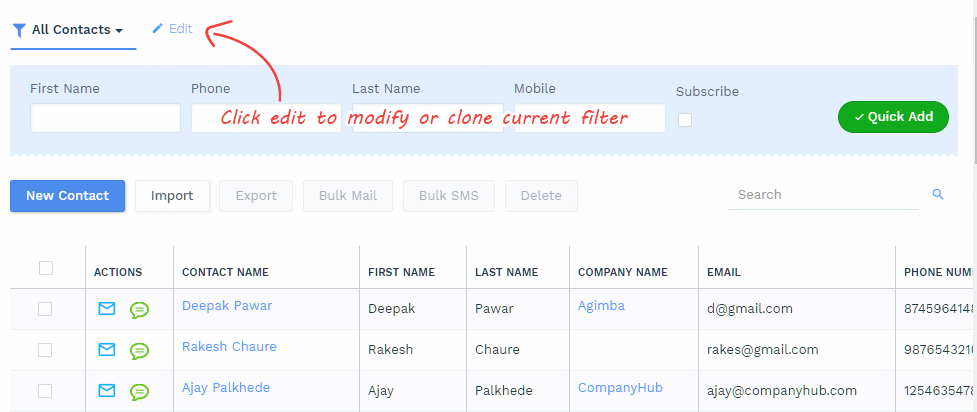Open the Deepak Pawar contact link
Screen dimensions: 977x412
(227, 306)
